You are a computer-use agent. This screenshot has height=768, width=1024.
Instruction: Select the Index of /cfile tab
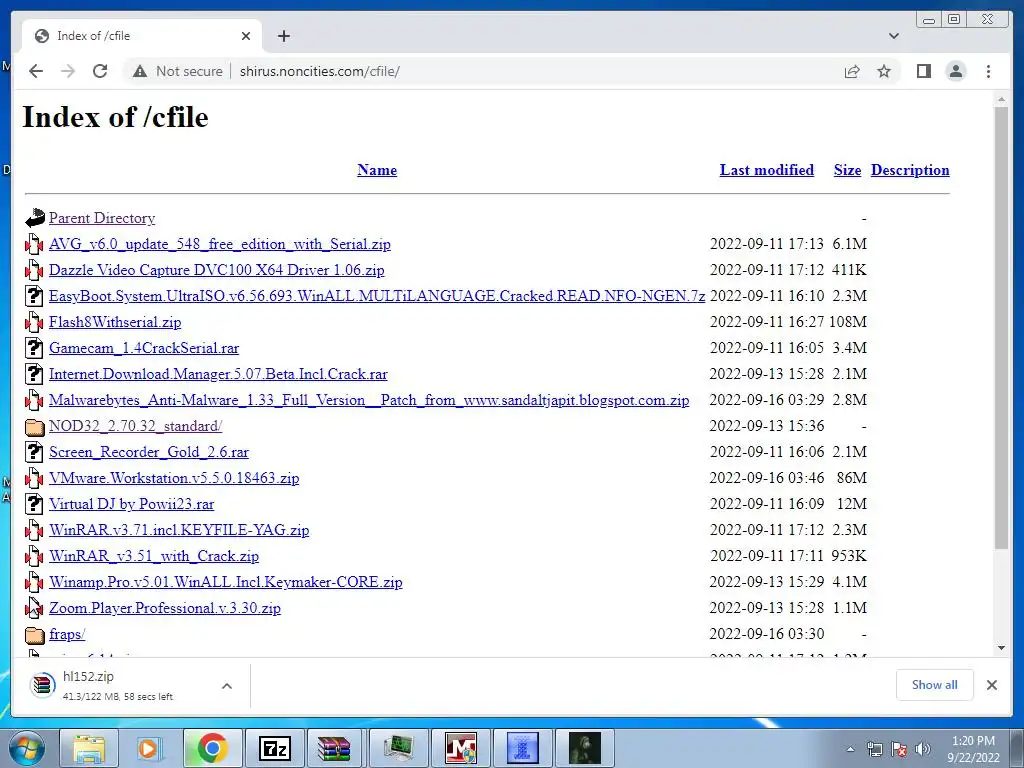[x=142, y=36]
